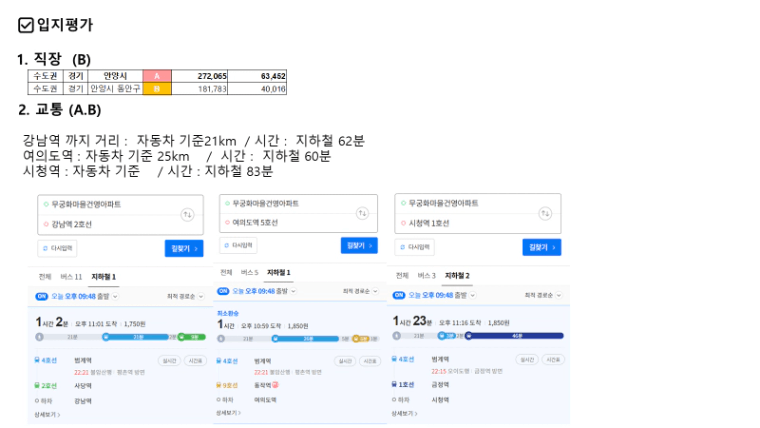Screen dimensions: 760x428
Task: Click the yellow B cell in the table
Action: (157, 89)
